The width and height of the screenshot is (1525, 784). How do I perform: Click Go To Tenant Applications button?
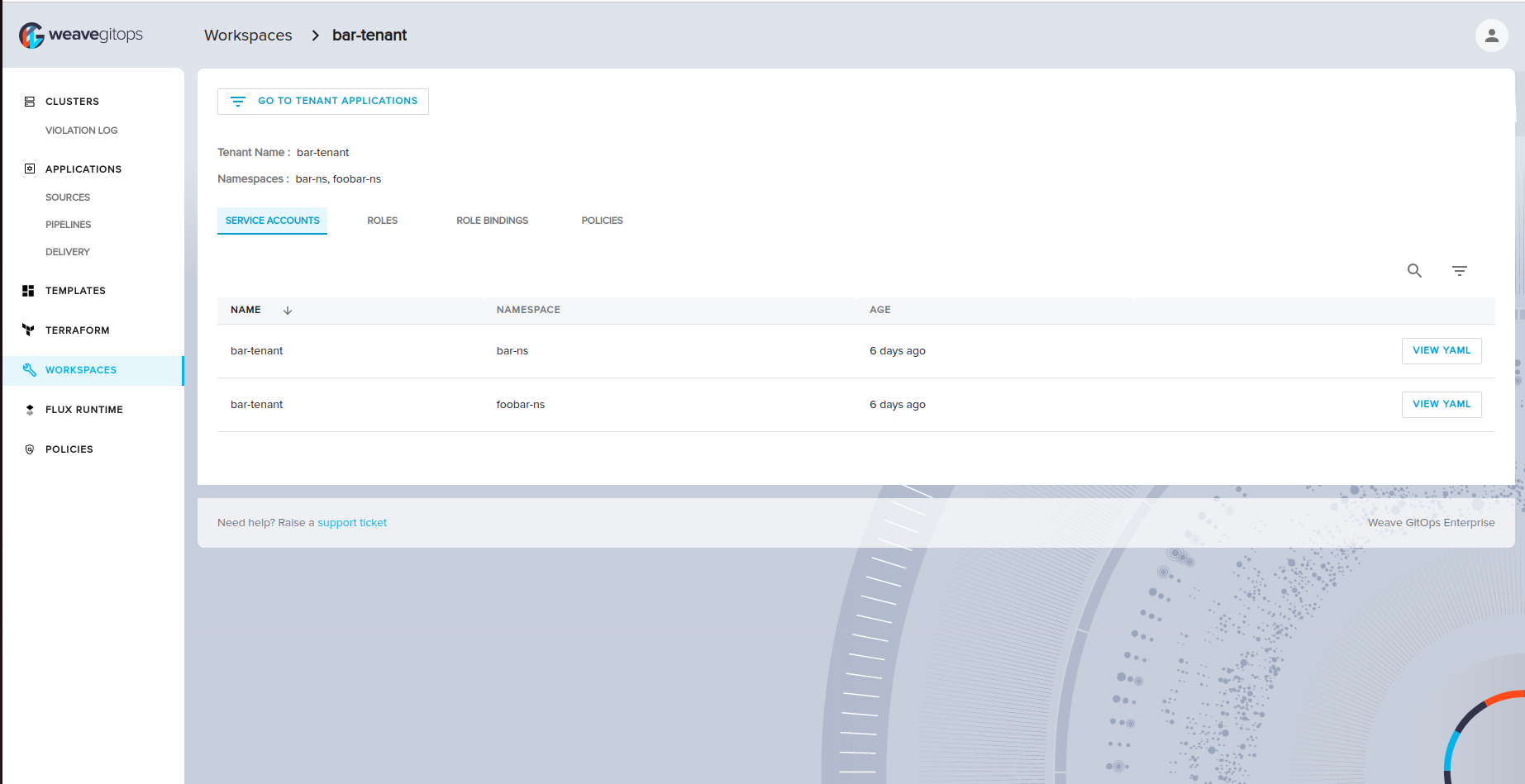323,102
